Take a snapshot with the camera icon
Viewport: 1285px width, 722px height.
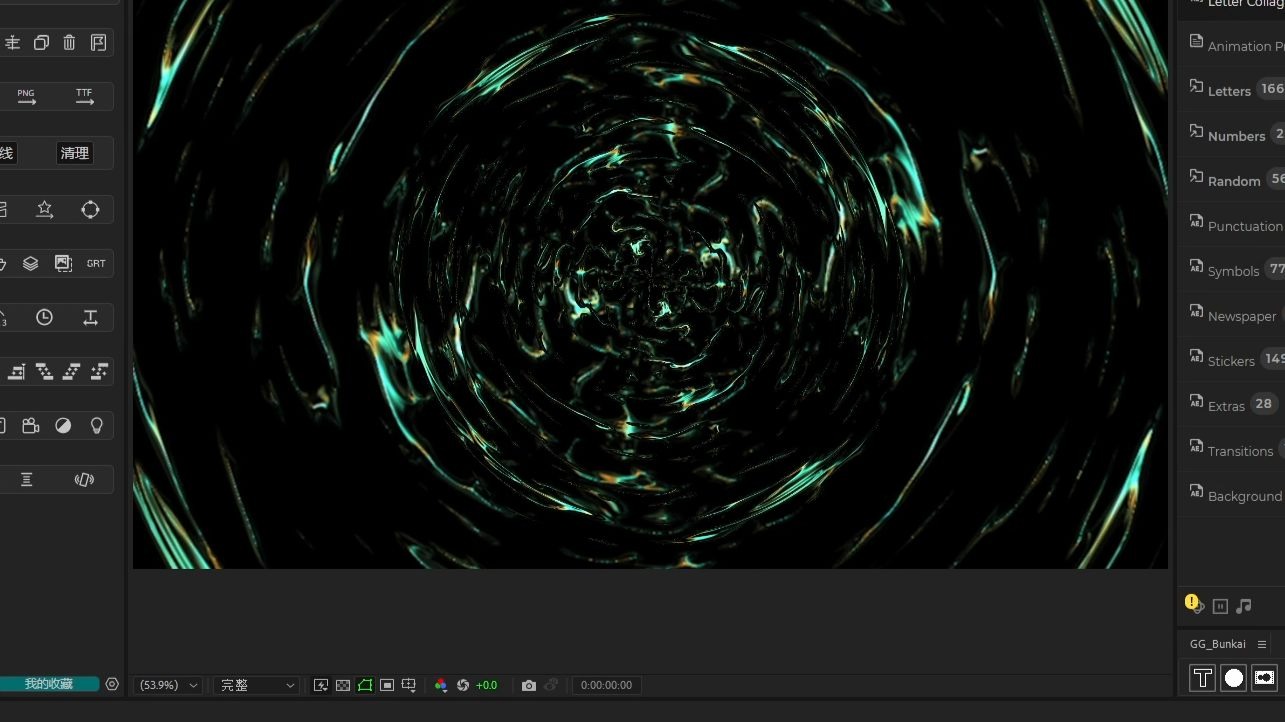(x=529, y=685)
